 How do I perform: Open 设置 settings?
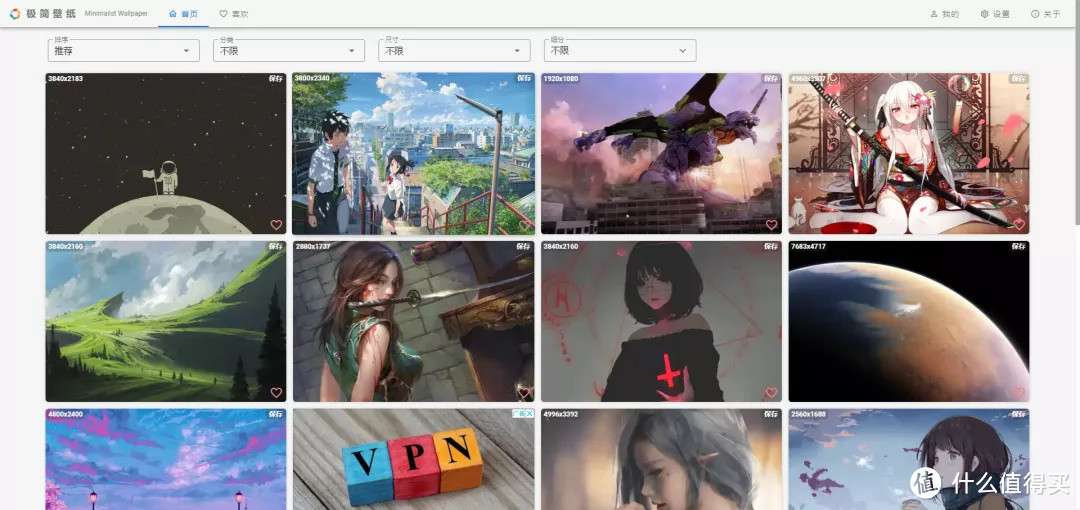[995, 14]
